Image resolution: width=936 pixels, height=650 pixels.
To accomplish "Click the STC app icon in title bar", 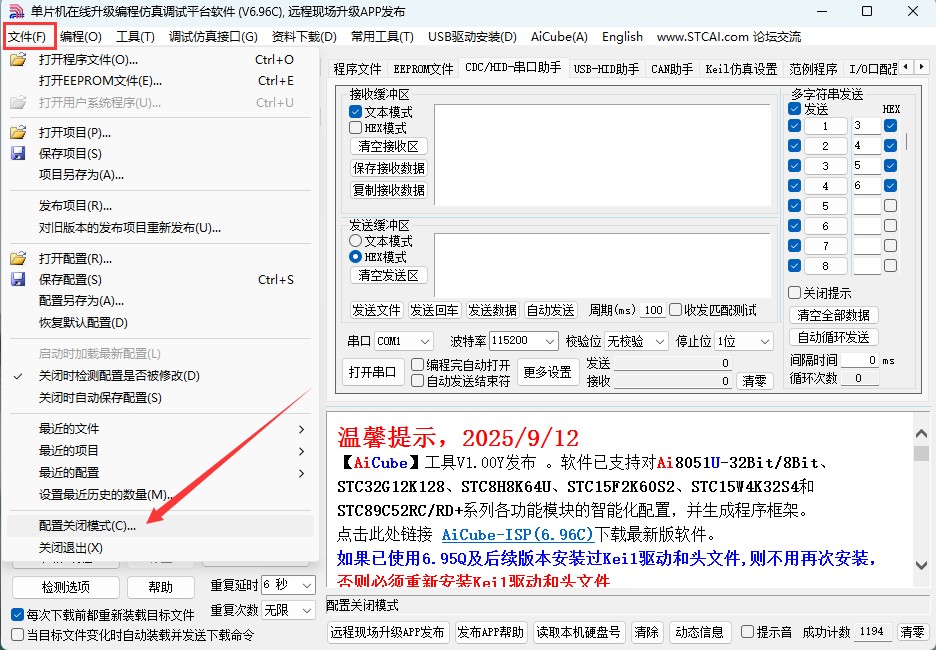I will pyautogui.click(x=15, y=12).
